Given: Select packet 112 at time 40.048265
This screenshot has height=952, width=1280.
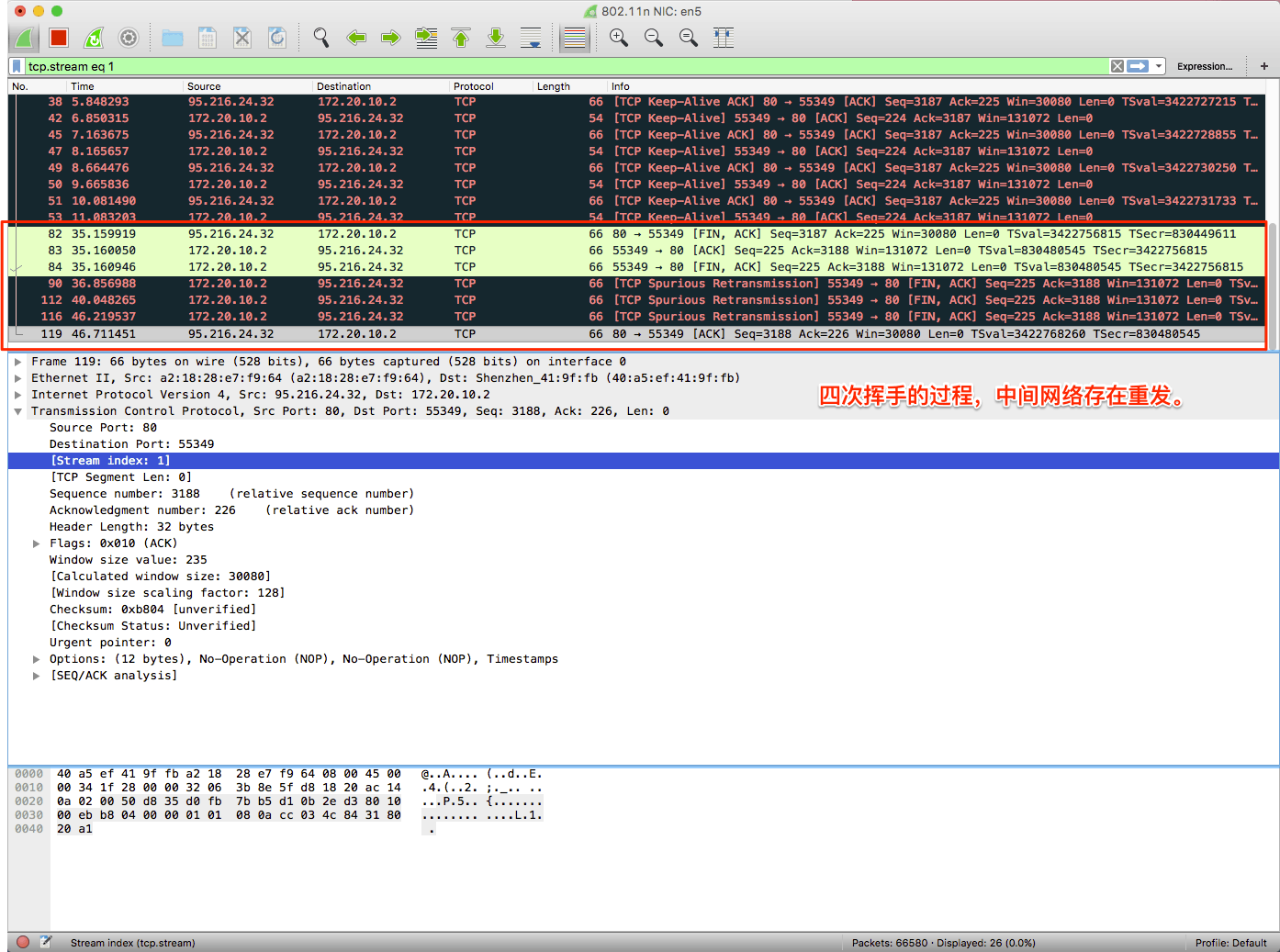Looking at the screenshot, I should click(x=636, y=300).
